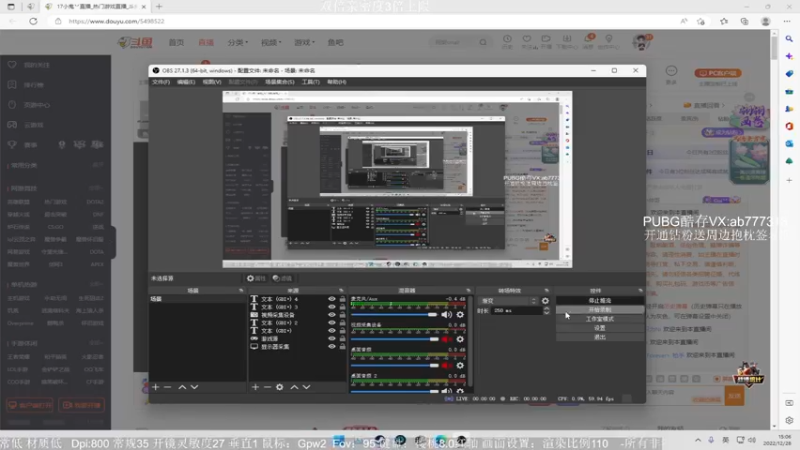Open Edge sidebar settings gear
The height and width of the screenshot is (450, 800).
tap(789, 420)
